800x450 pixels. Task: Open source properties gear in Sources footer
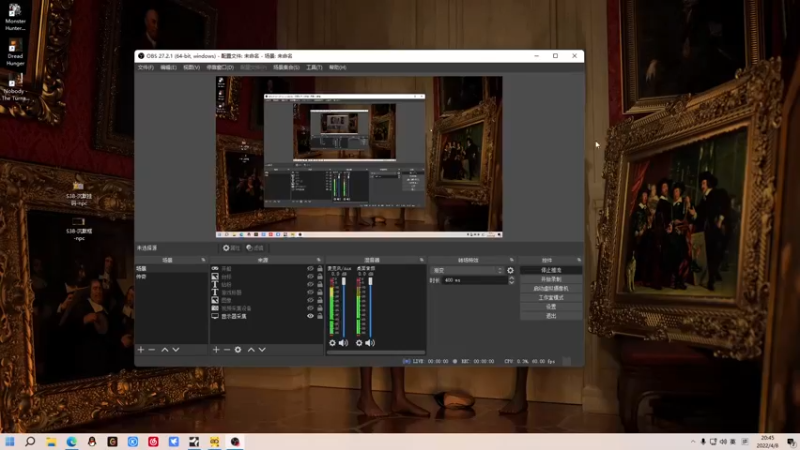[x=238, y=349]
